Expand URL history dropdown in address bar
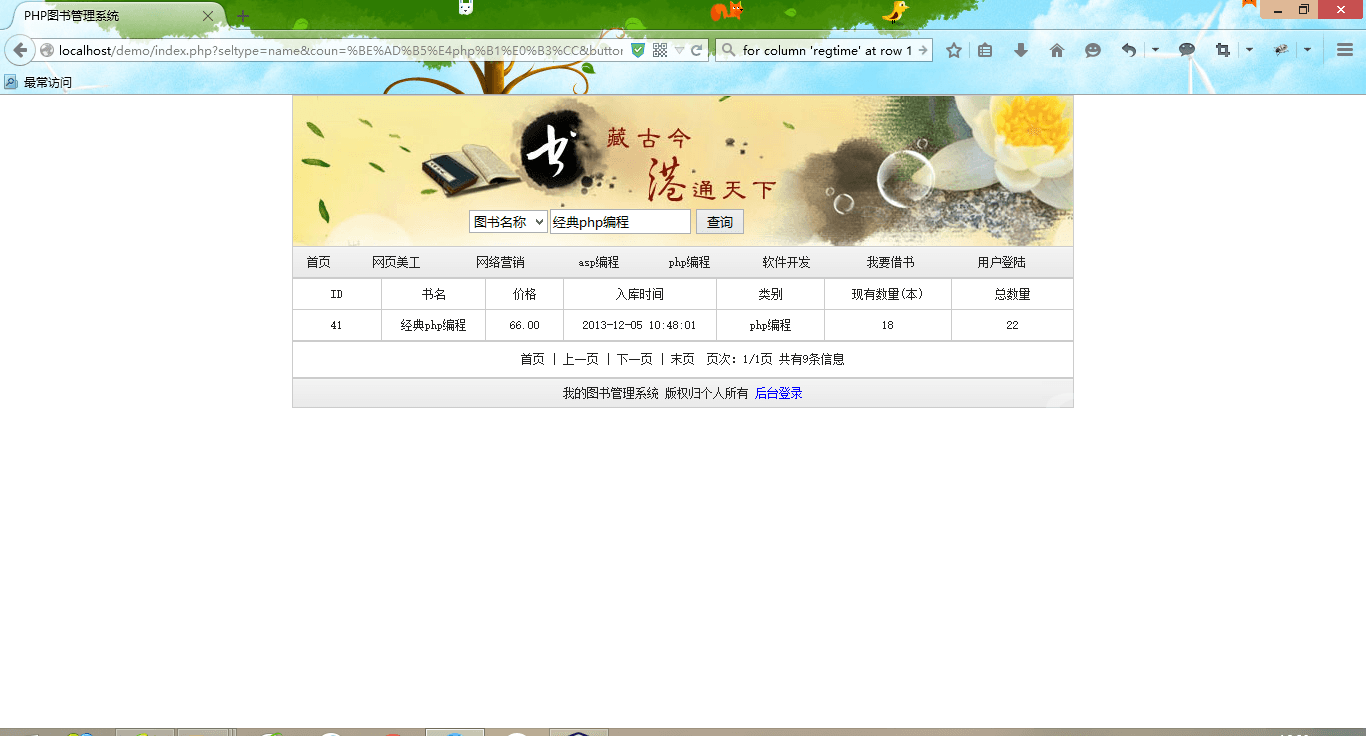This screenshot has height=736, width=1366. point(679,50)
